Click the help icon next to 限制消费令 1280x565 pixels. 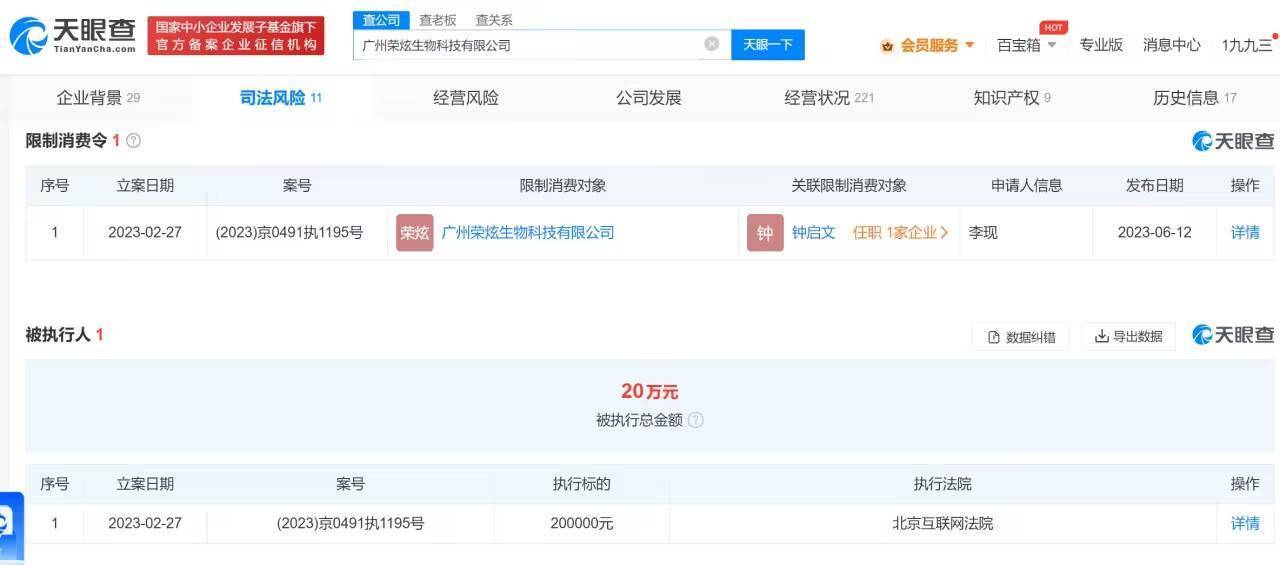[133, 141]
